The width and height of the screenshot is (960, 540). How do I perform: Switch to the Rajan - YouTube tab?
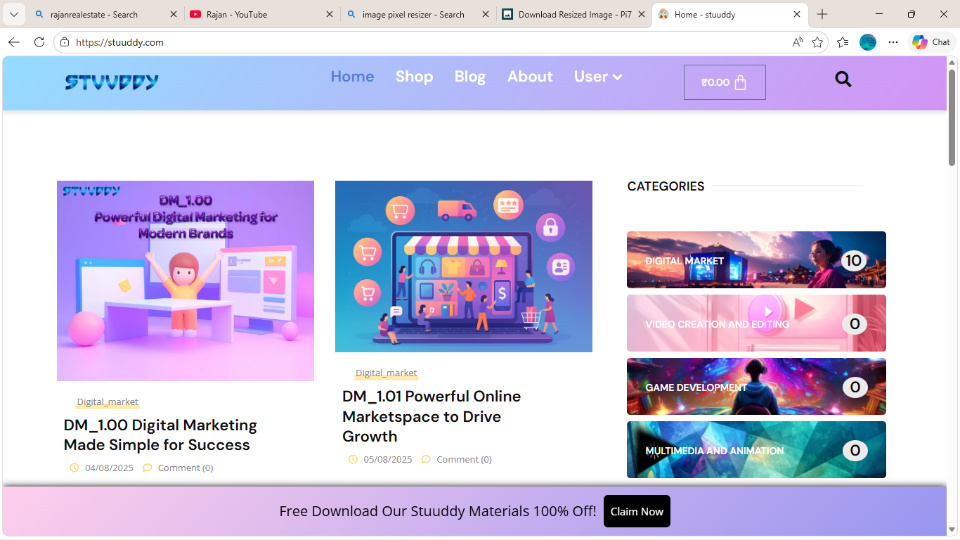(x=257, y=15)
